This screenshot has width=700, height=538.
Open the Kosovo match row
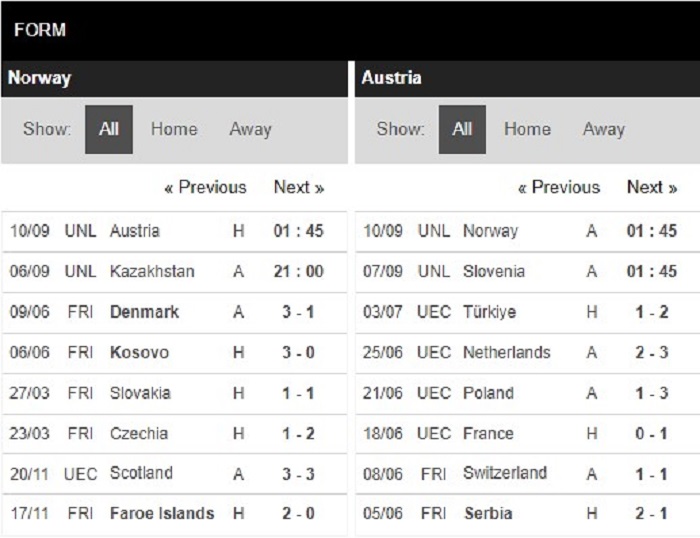click(x=174, y=353)
